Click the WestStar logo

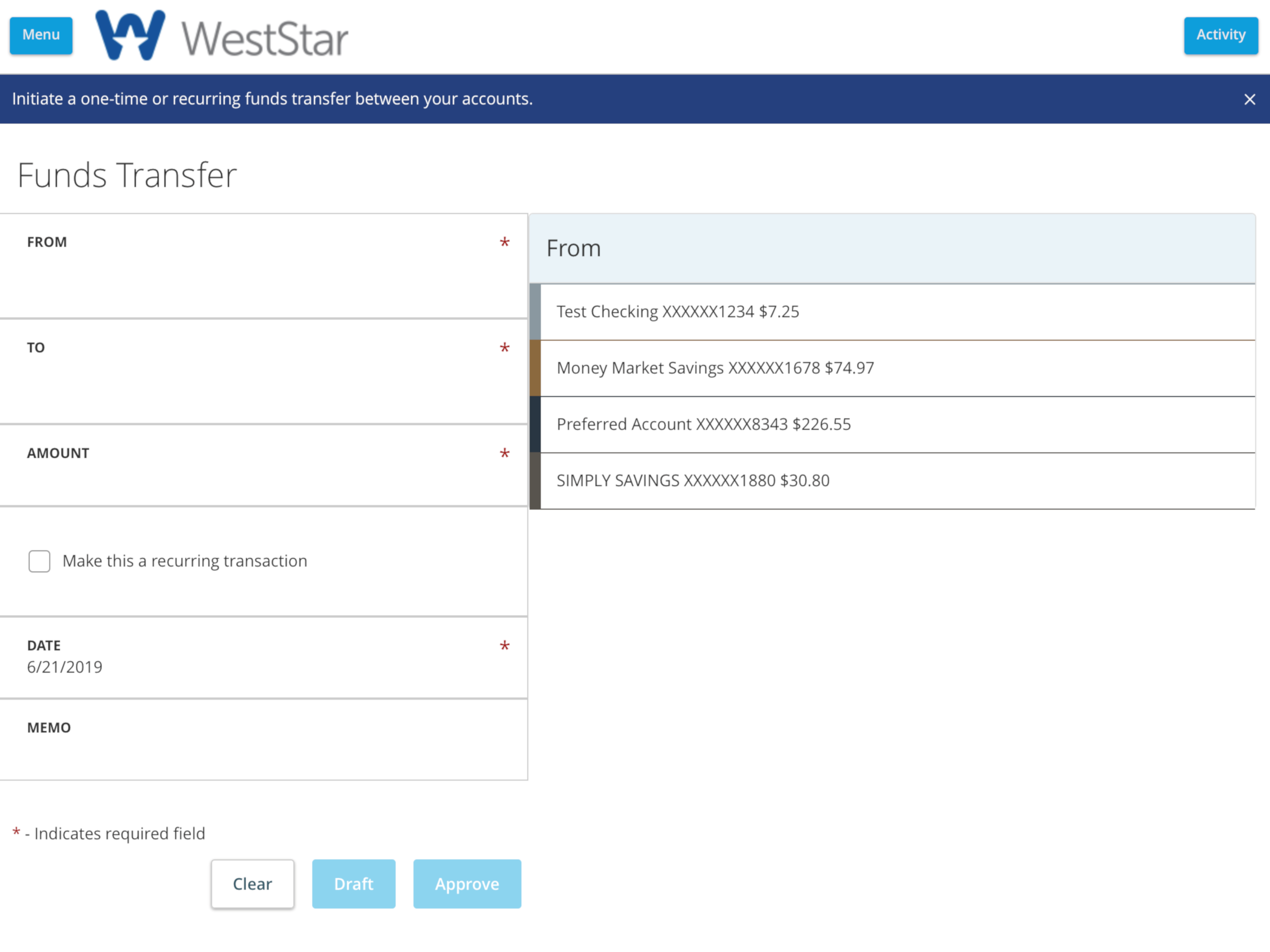point(222,36)
